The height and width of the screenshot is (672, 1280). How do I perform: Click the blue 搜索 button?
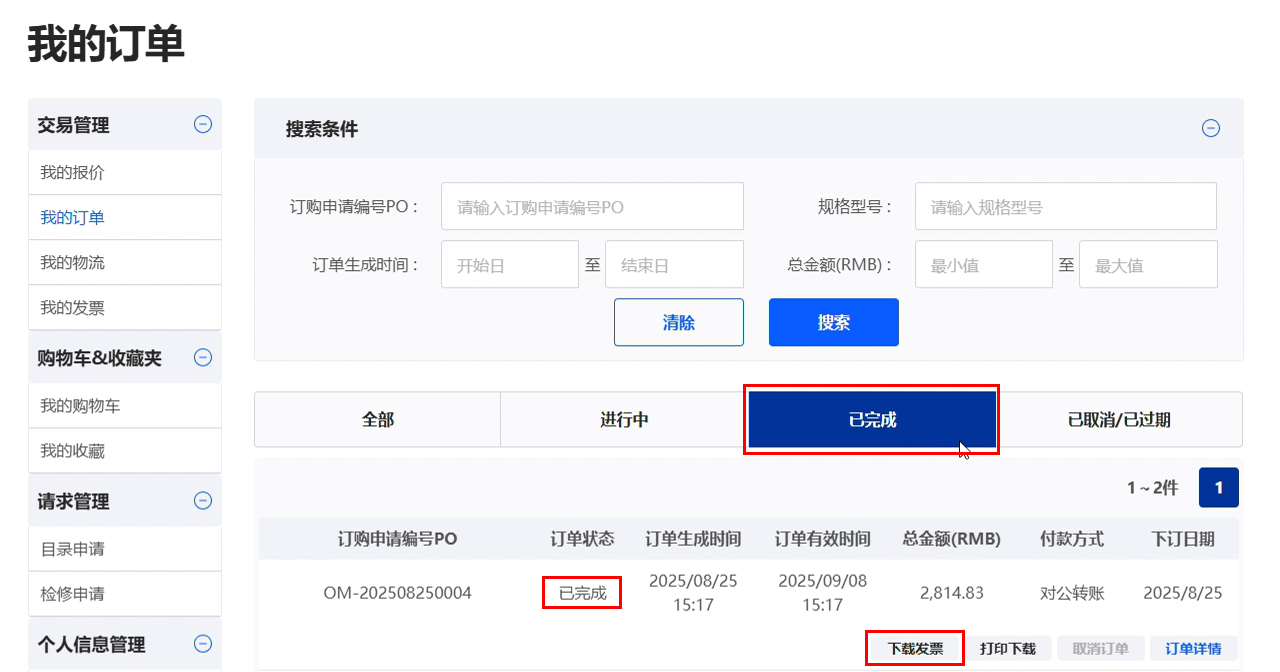(x=833, y=322)
